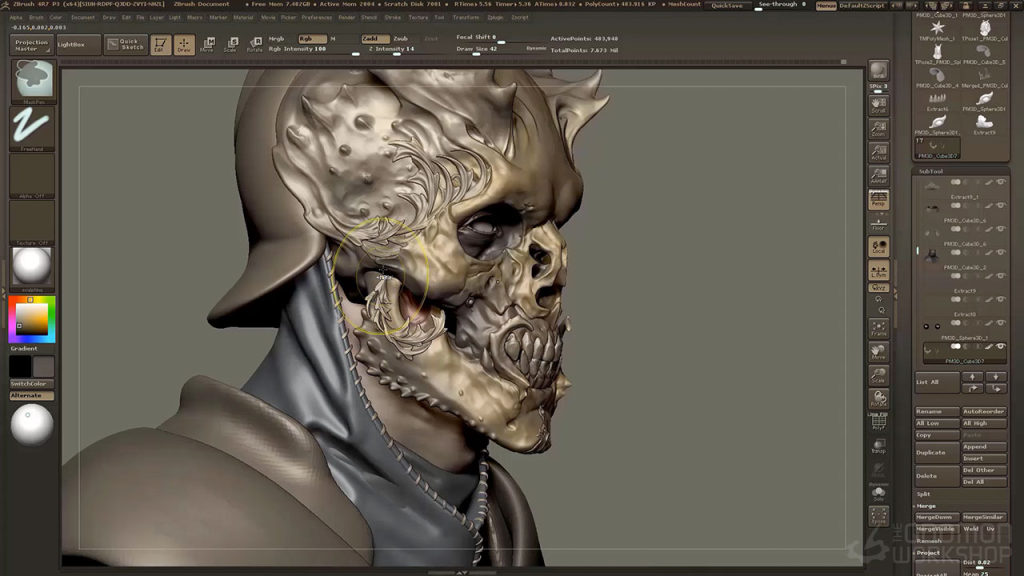
Task: Click the Scroll canvas icon
Action: pos(878,104)
